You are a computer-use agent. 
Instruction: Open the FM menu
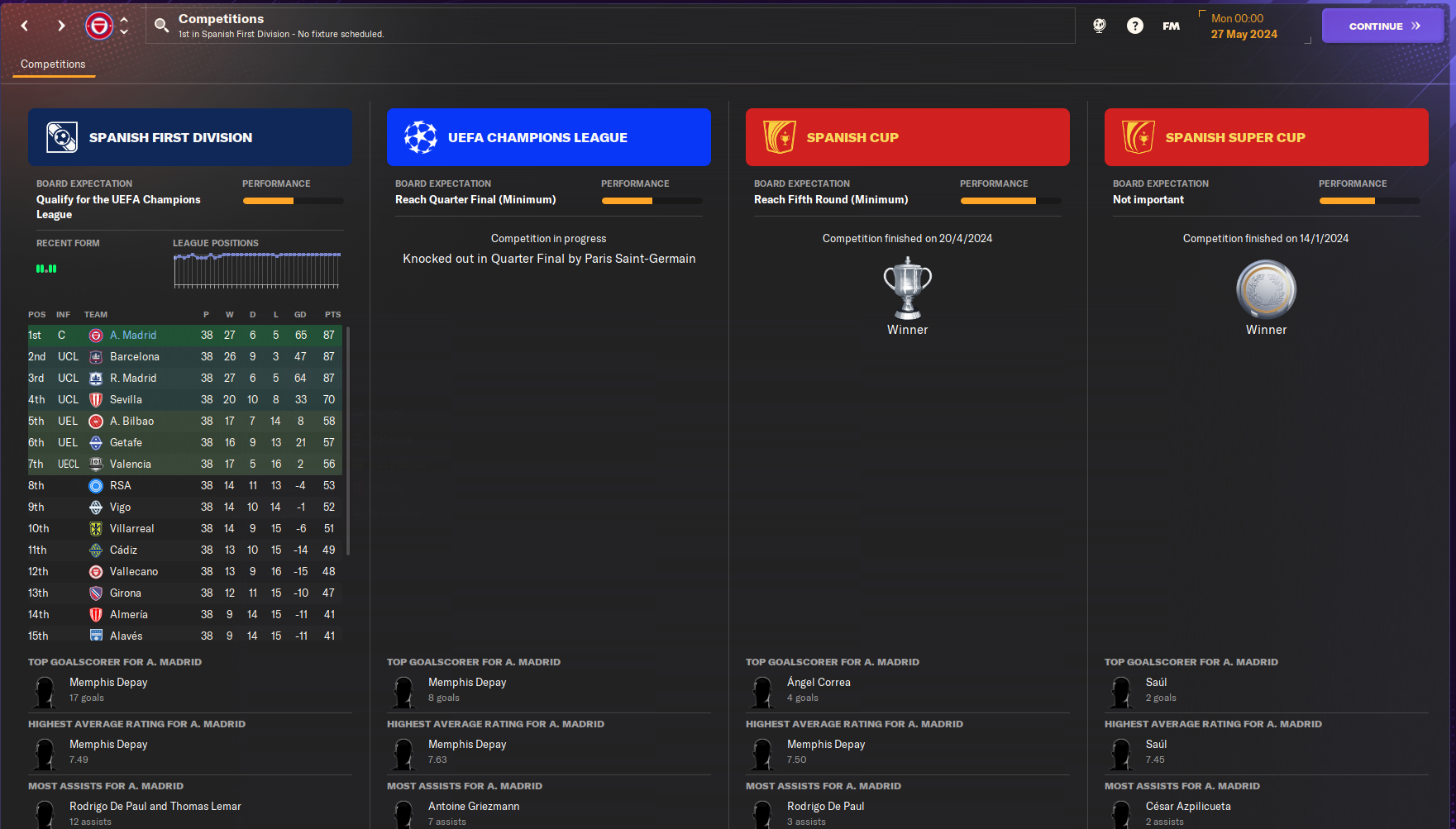click(1171, 26)
